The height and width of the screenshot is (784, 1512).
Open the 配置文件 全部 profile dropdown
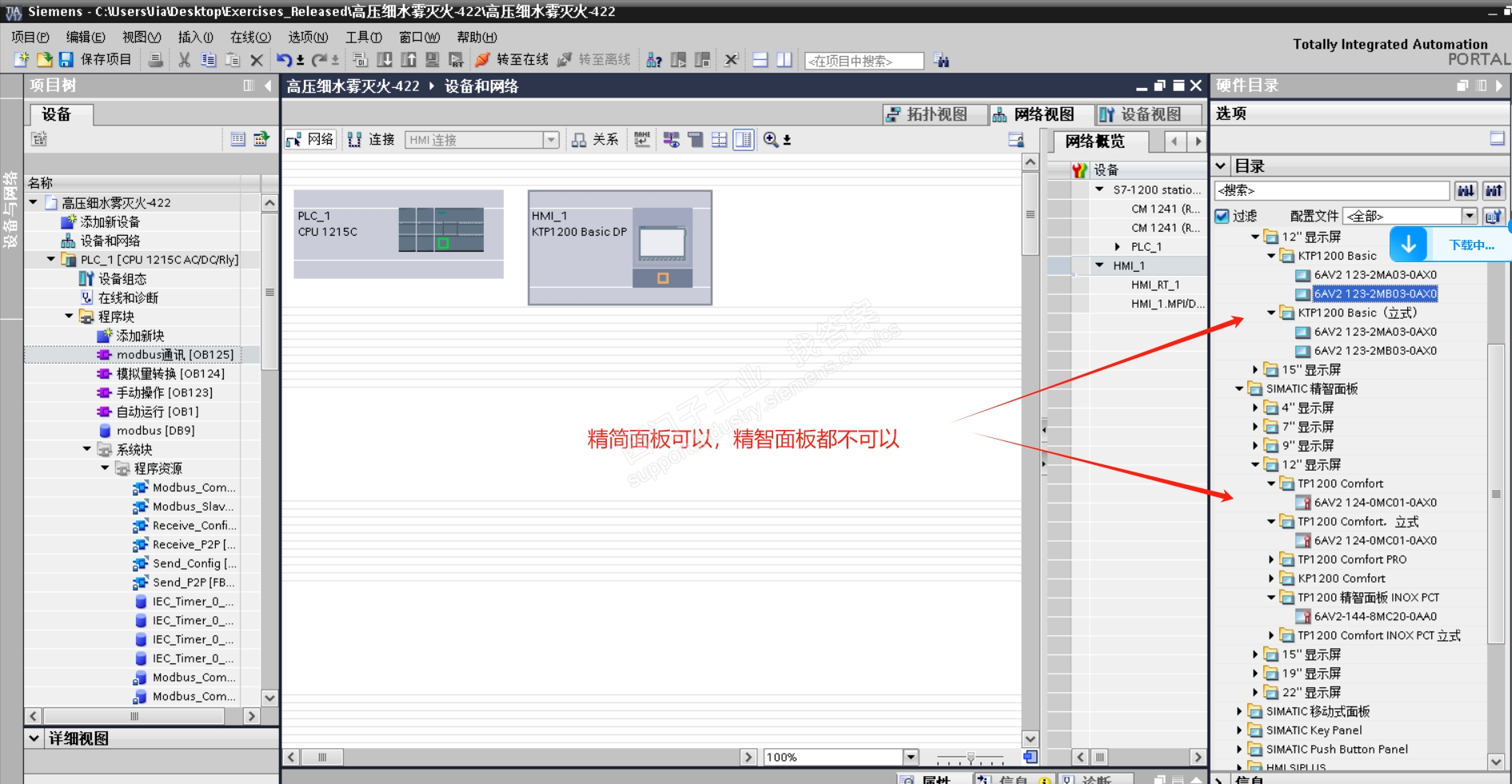tap(1470, 216)
